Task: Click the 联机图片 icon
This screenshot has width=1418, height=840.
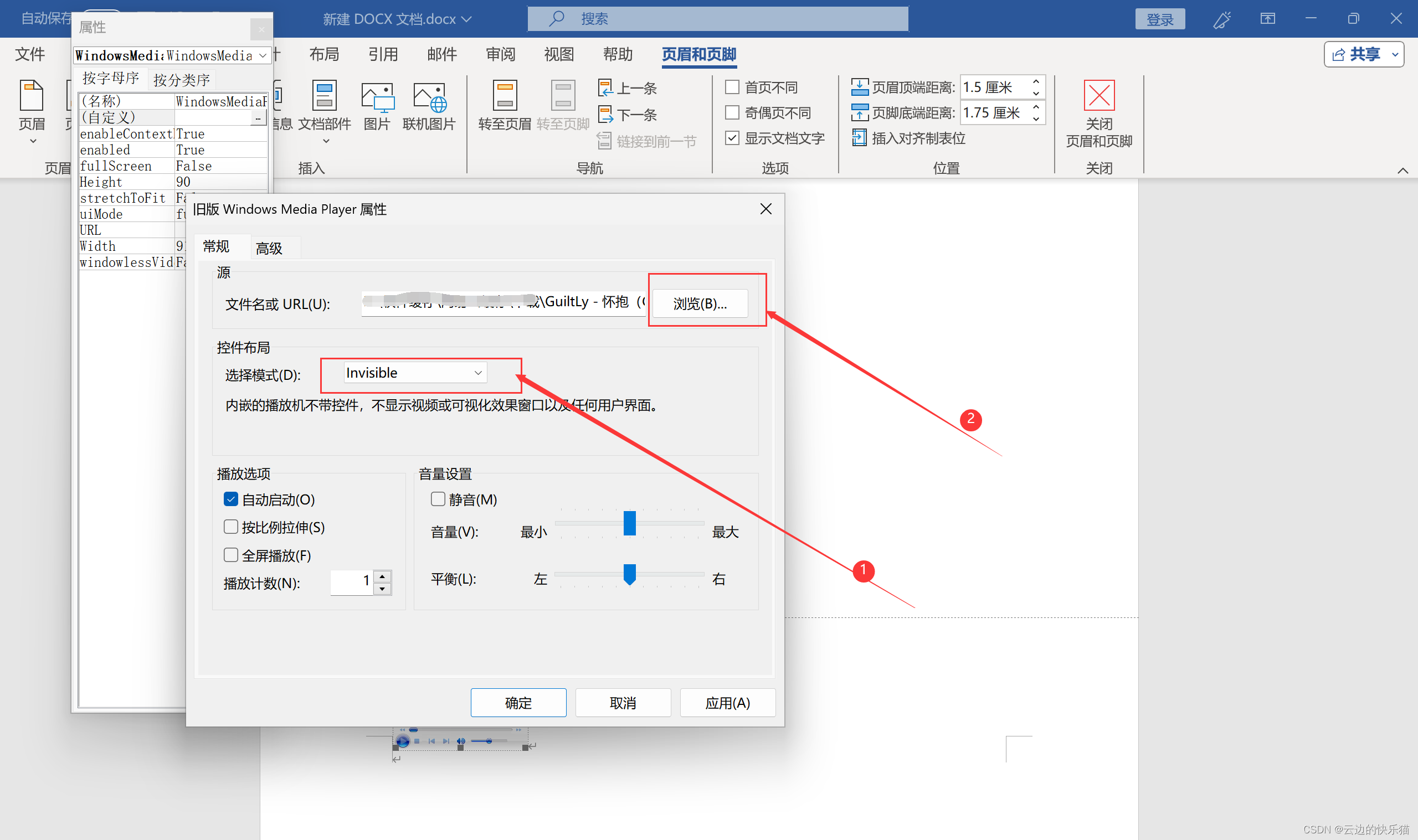Action: [429, 97]
